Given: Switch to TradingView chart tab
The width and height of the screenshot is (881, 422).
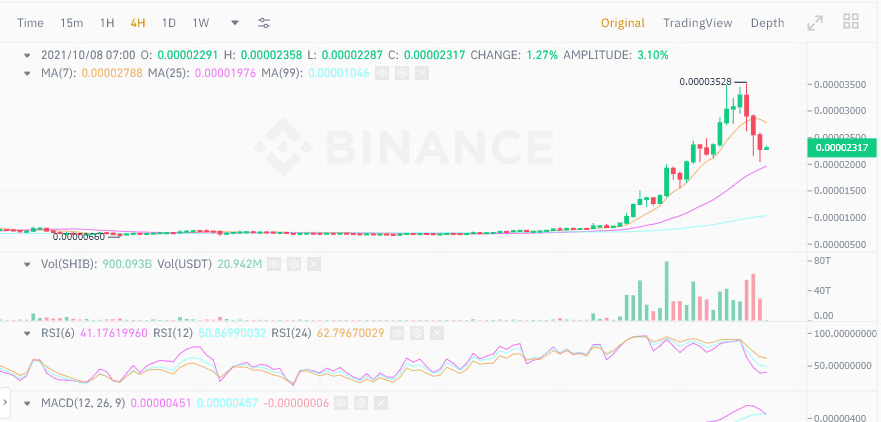Looking at the screenshot, I should 697,23.
